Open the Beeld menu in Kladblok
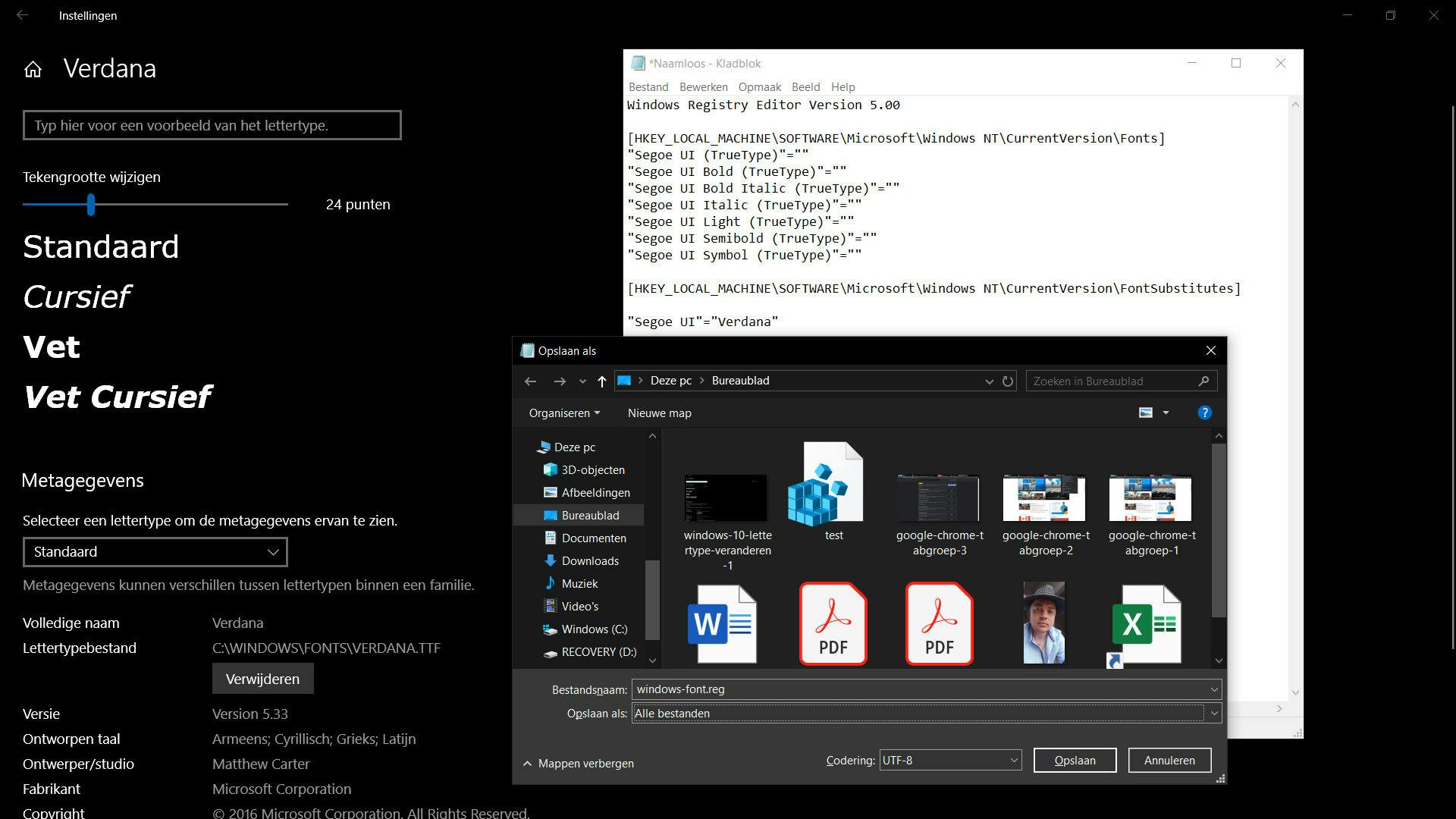The image size is (1456, 819). click(x=805, y=86)
